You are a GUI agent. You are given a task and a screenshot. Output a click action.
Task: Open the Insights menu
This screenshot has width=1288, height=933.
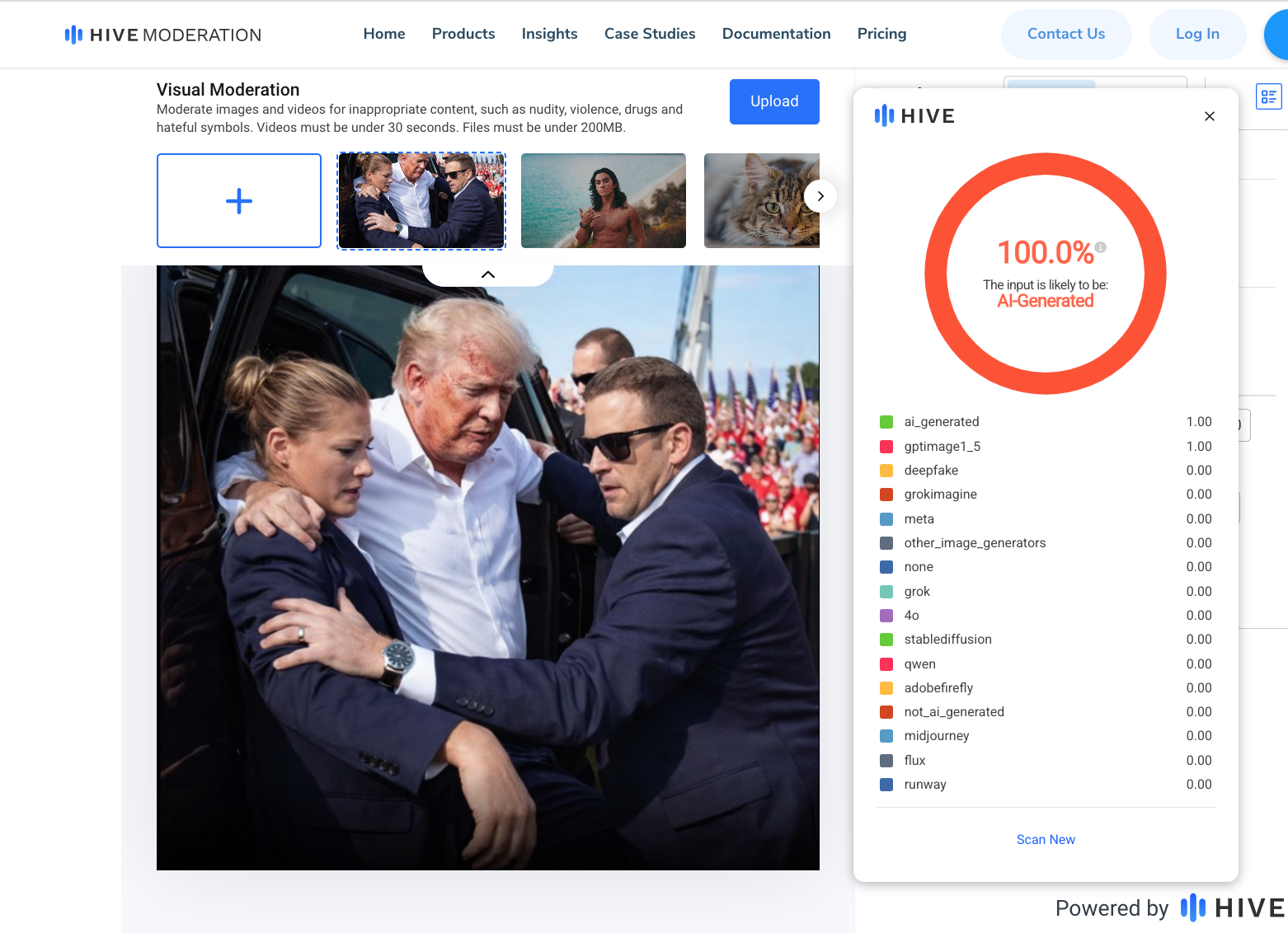[549, 34]
